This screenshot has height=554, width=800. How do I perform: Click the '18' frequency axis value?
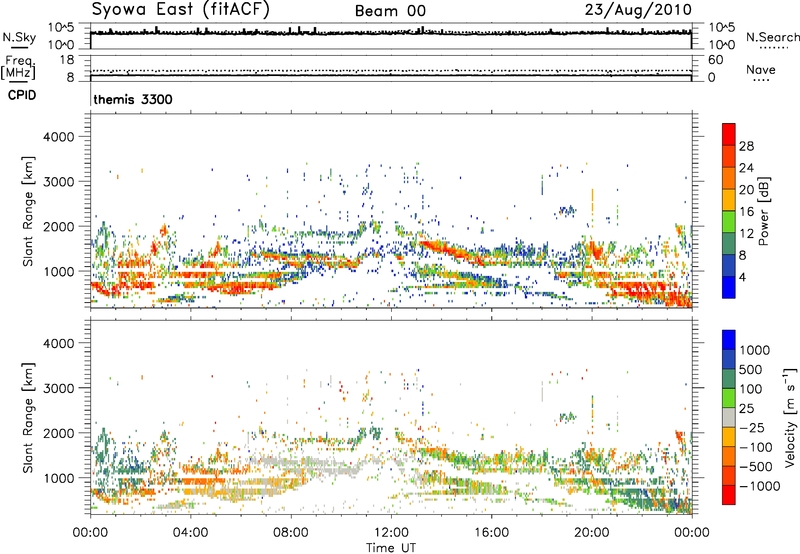[67, 60]
